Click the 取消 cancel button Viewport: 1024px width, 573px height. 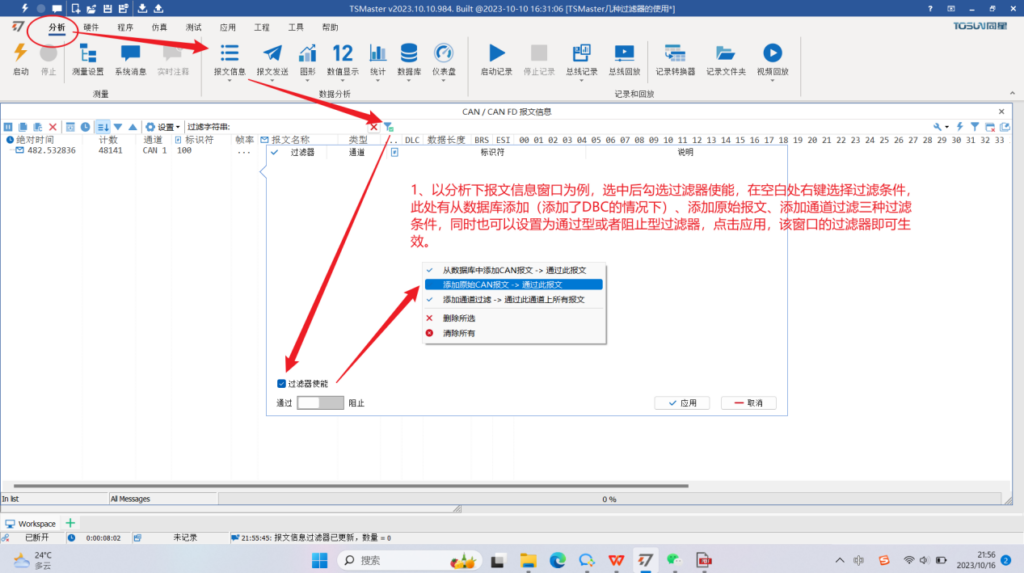748,403
